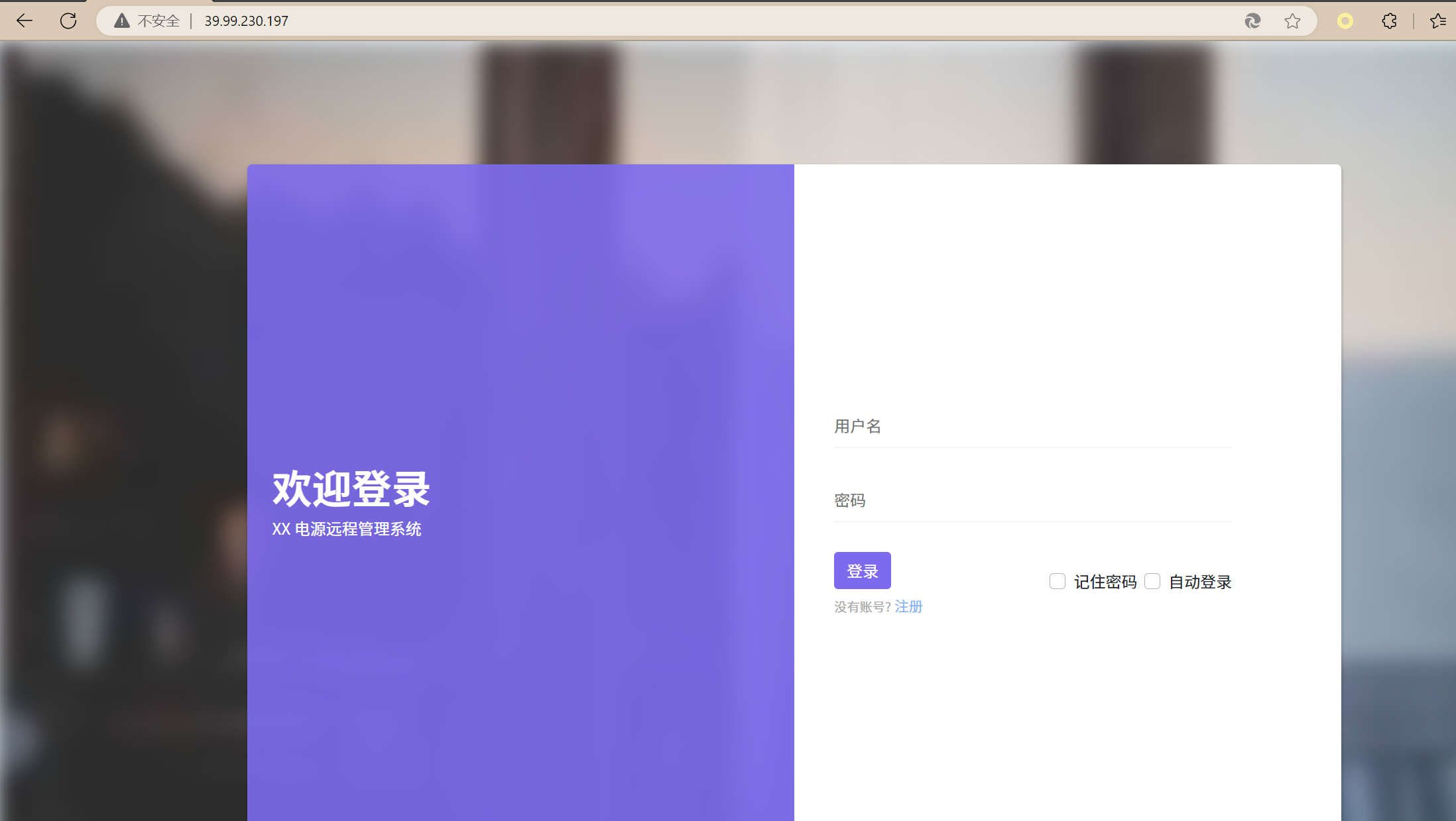This screenshot has width=1456, height=821.
Task: Focus the 密码 password field
Action: [x=1032, y=501]
